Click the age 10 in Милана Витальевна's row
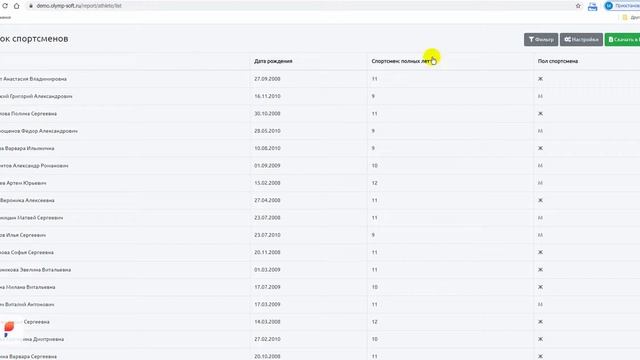Image resolution: width=640 pixels, height=360 pixels. click(x=374, y=287)
